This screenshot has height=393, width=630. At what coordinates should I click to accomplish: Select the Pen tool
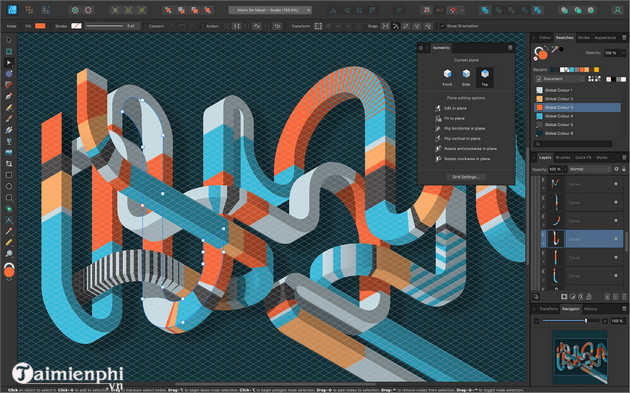pyautogui.click(x=9, y=96)
